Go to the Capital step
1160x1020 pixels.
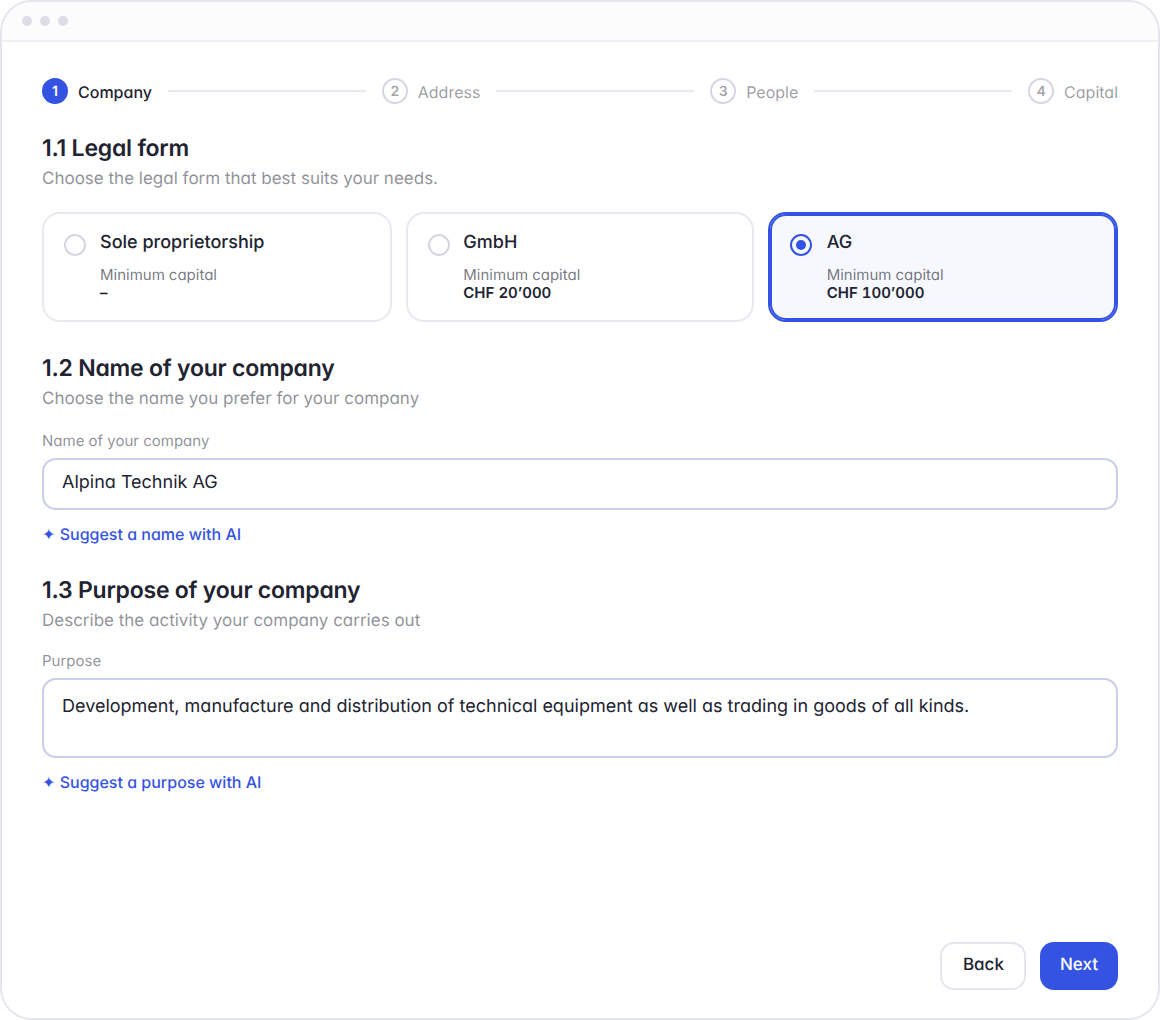[1073, 92]
